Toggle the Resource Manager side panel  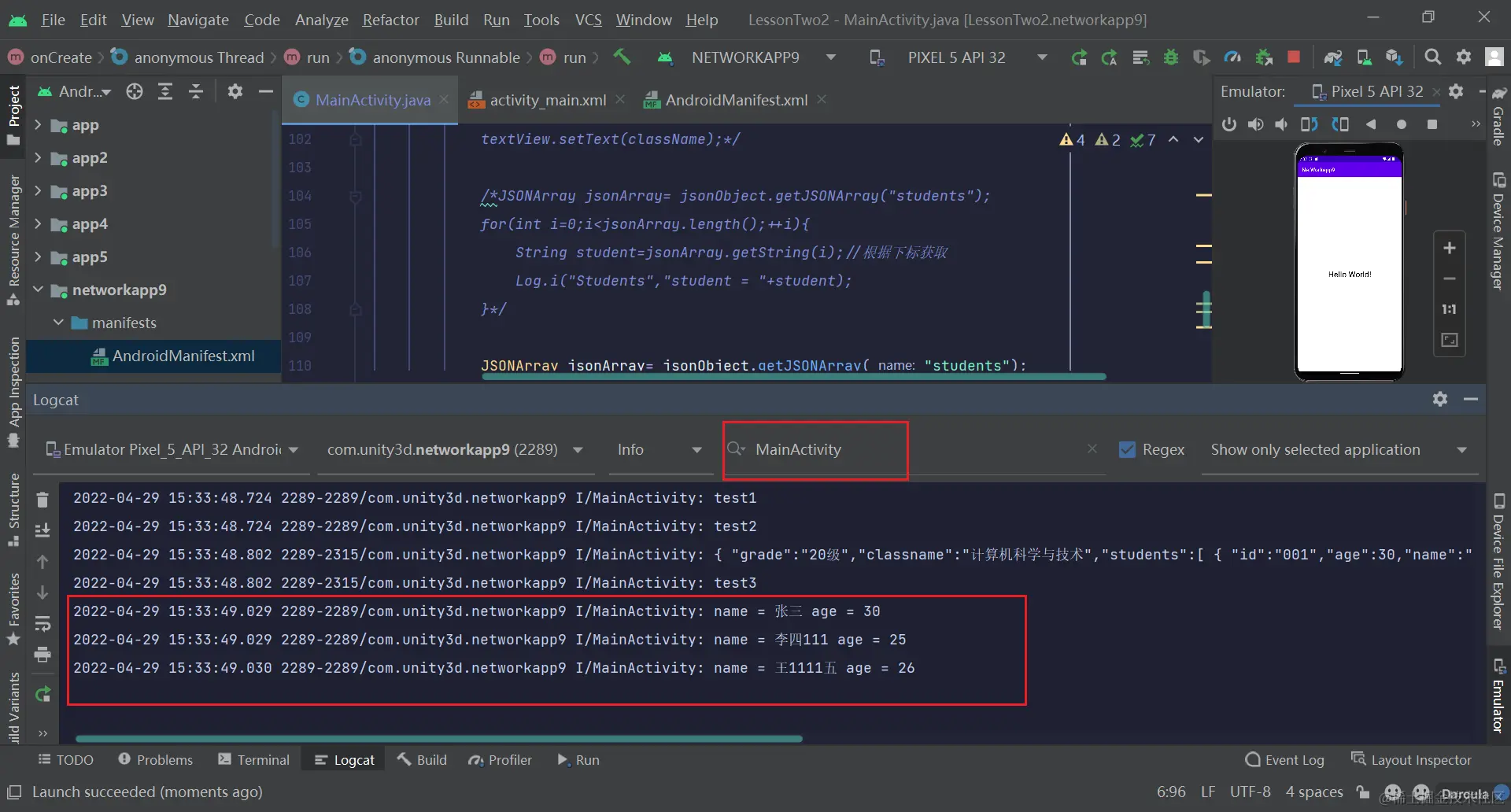click(13, 240)
